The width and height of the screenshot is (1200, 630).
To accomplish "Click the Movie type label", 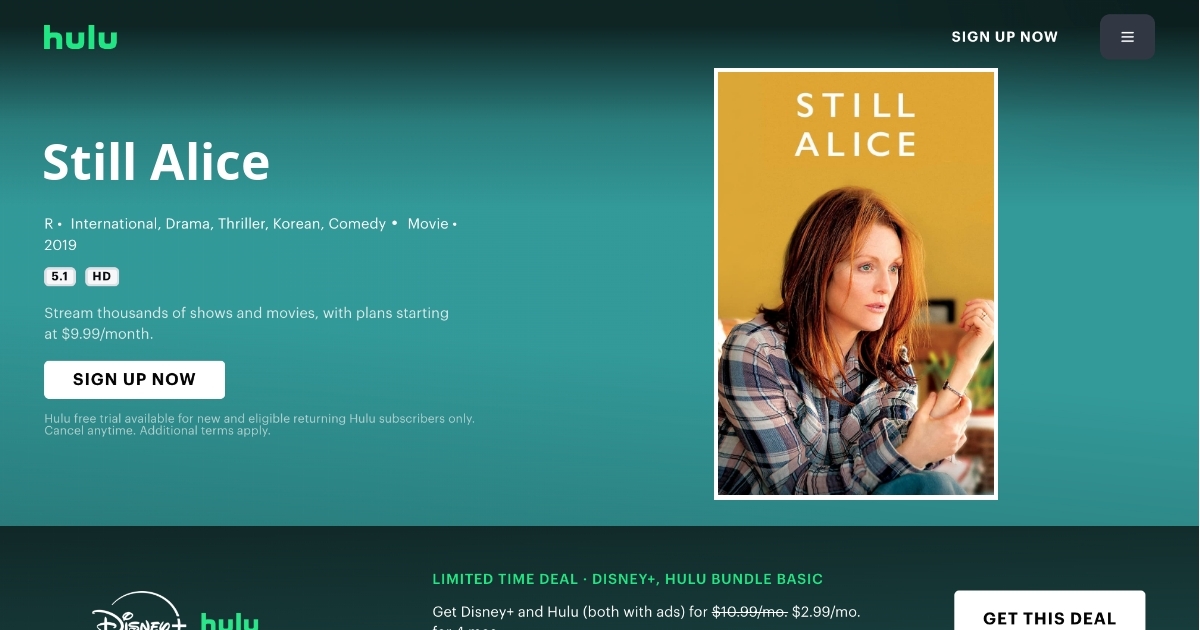I will (x=428, y=224).
